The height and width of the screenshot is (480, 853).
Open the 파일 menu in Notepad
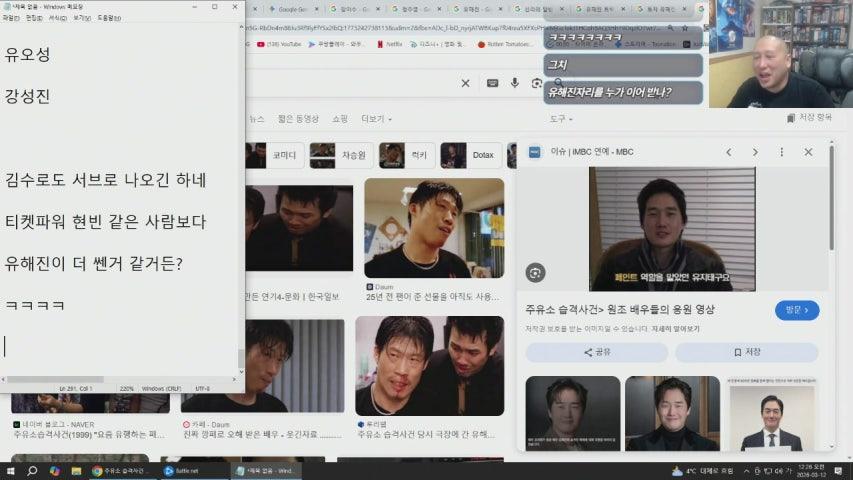click(x=8, y=18)
